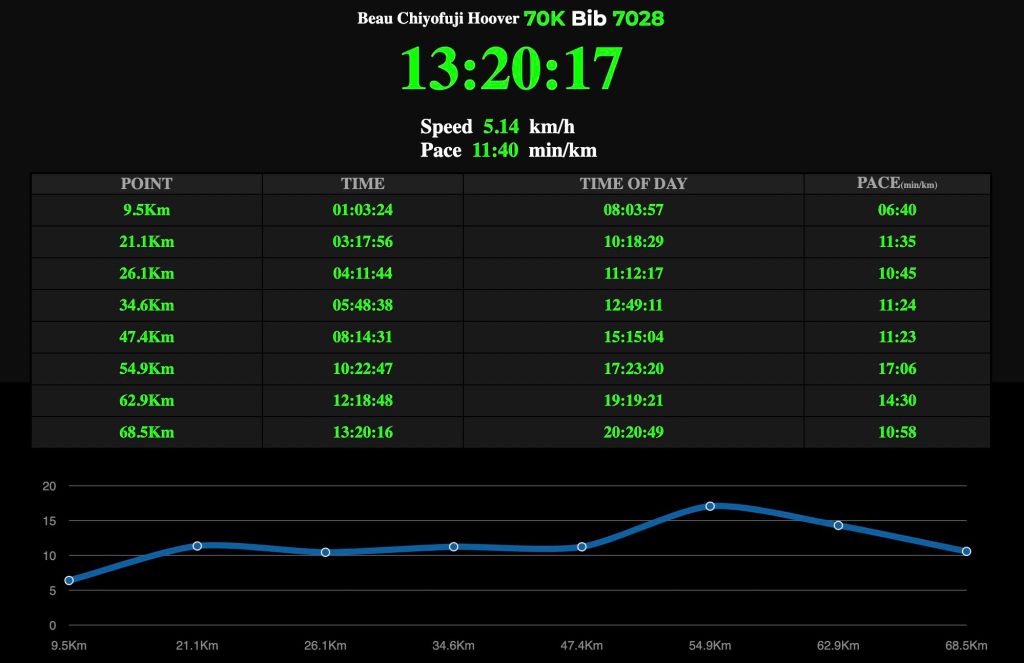
Task: Select the chart dot at 34.6Km
Action: [454, 547]
